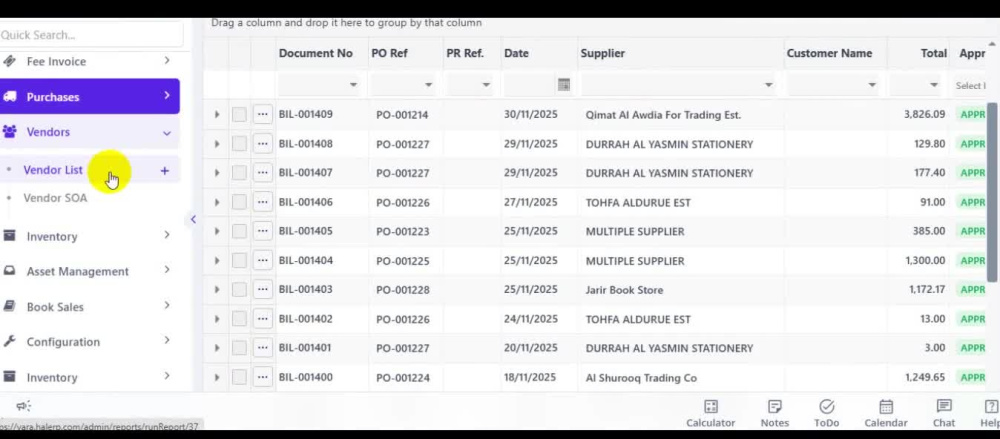Sort by the Supplier column header
The height and width of the screenshot is (439, 1000).
pos(602,54)
